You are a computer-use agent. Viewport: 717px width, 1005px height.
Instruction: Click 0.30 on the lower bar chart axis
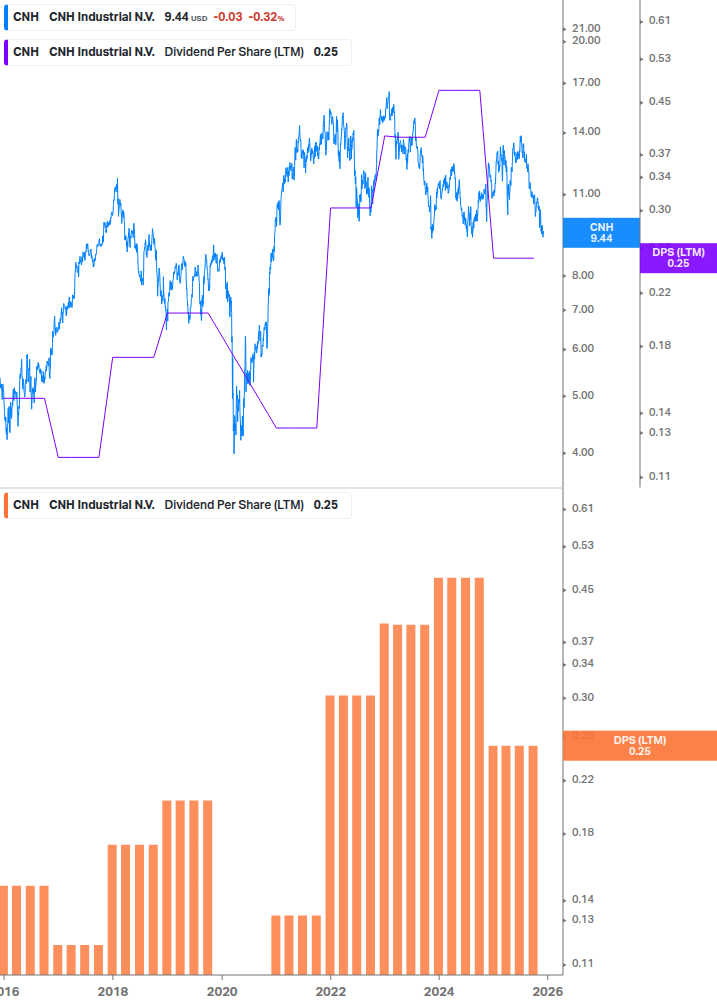583,697
